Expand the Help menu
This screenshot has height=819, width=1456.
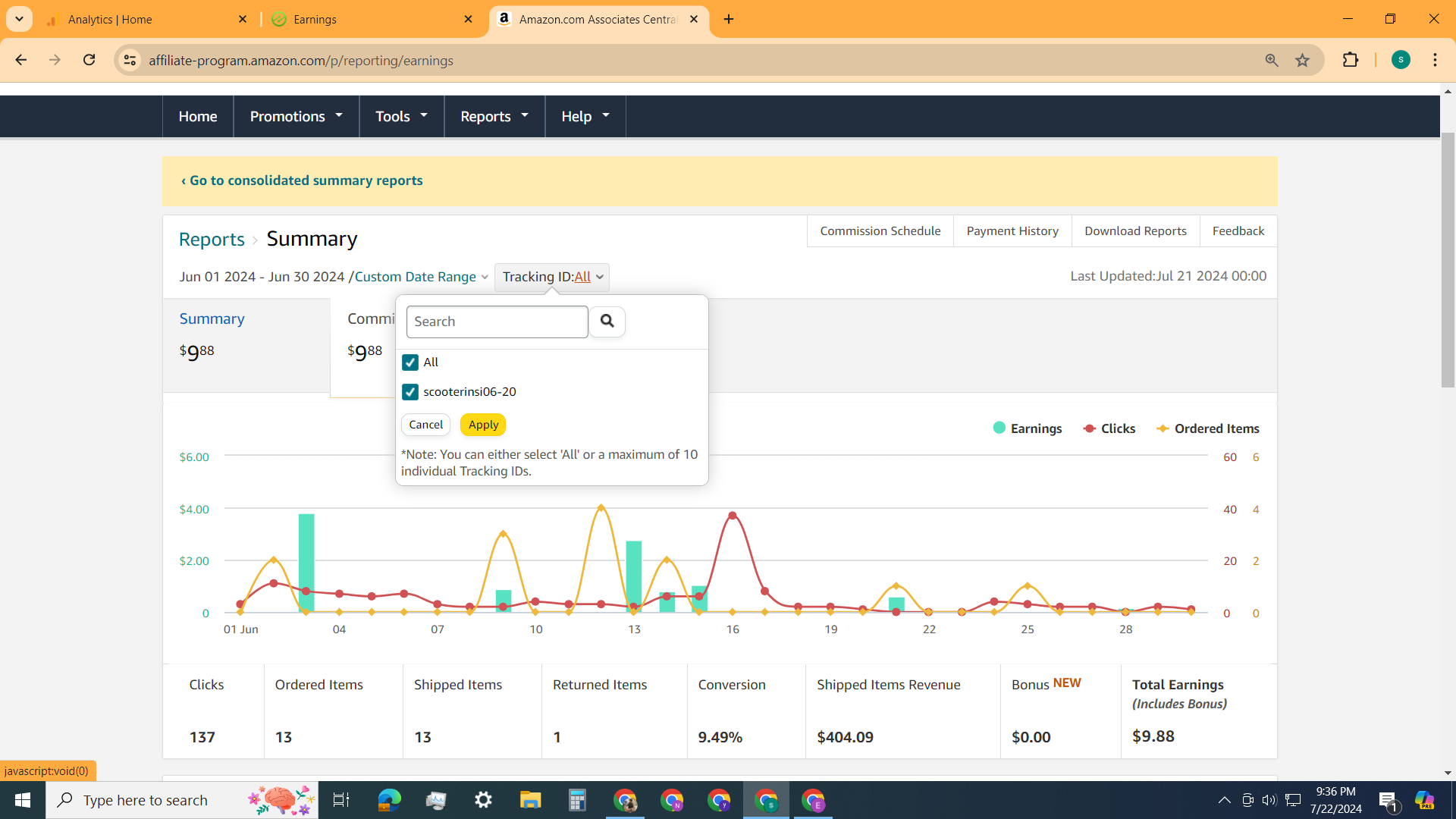pyautogui.click(x=585, y=116)
